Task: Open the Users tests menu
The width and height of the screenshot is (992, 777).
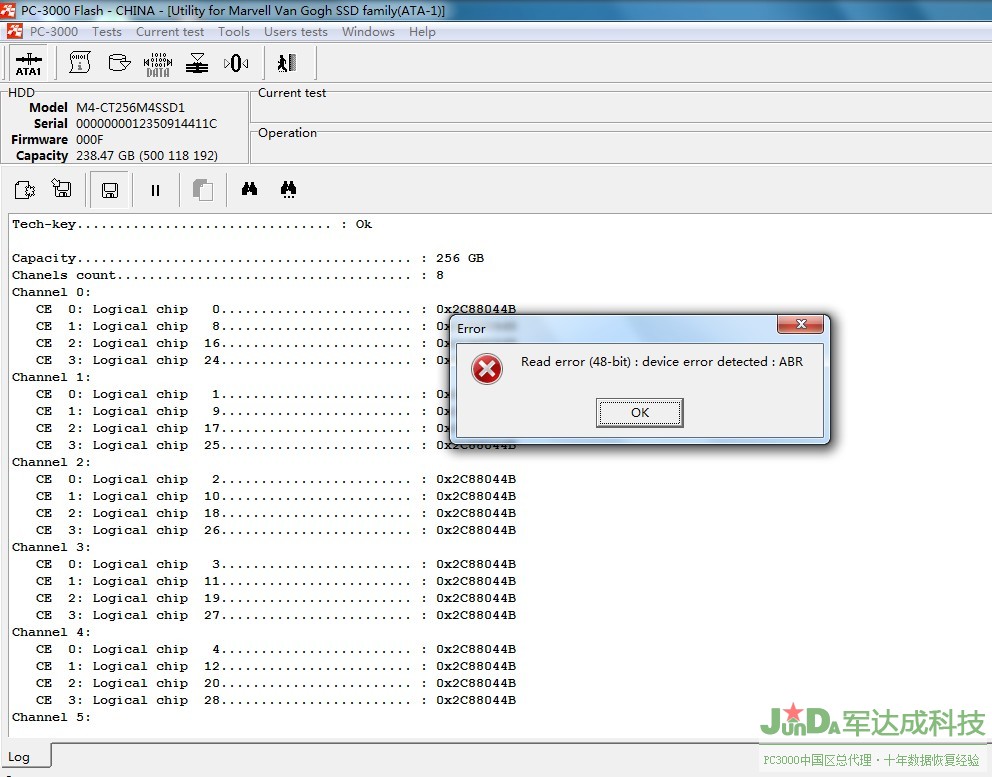Action: pyautogui.click(x=295, y=32)
